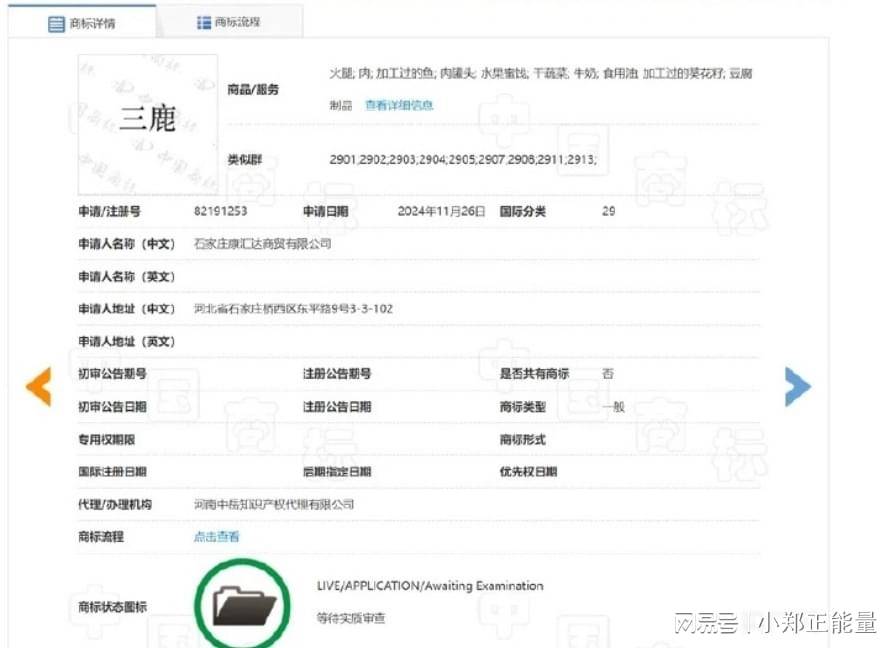
Task: Select the goods list starting 火腿
Action: tap(540, 89)
